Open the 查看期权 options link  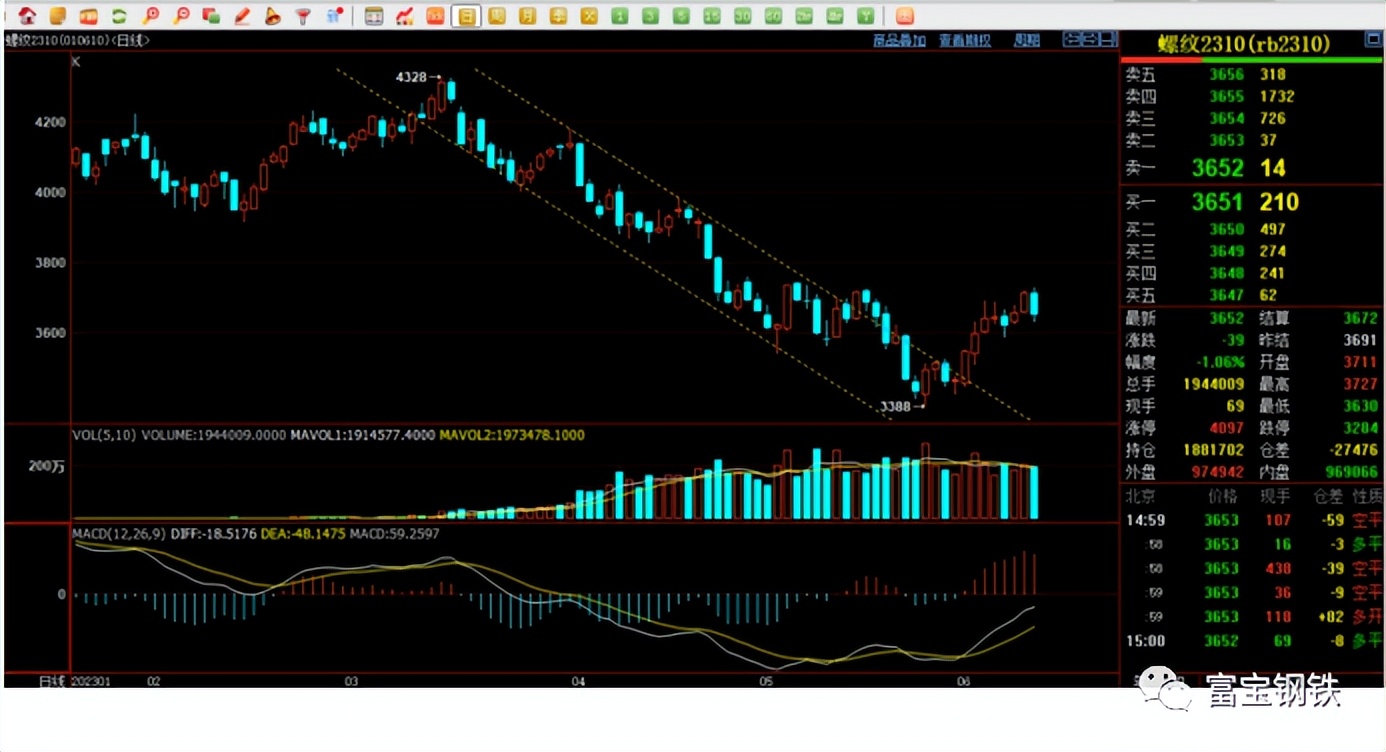point(965,41)
